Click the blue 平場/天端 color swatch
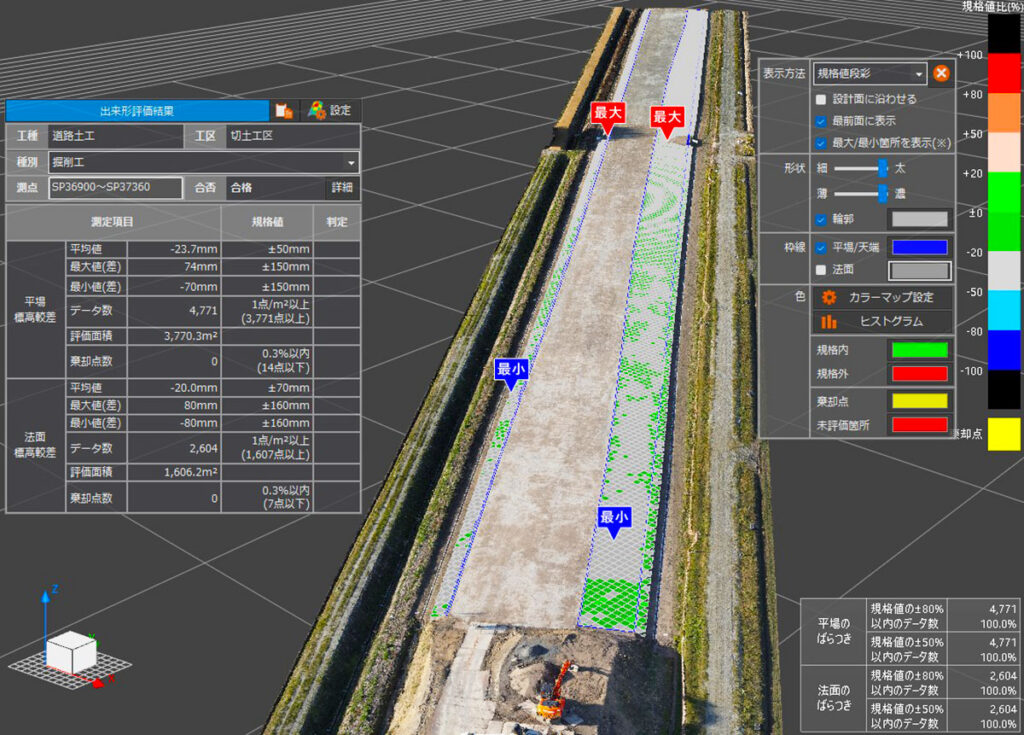The width and height of the screenshot is (1024, 735). [x=919, y=247]
